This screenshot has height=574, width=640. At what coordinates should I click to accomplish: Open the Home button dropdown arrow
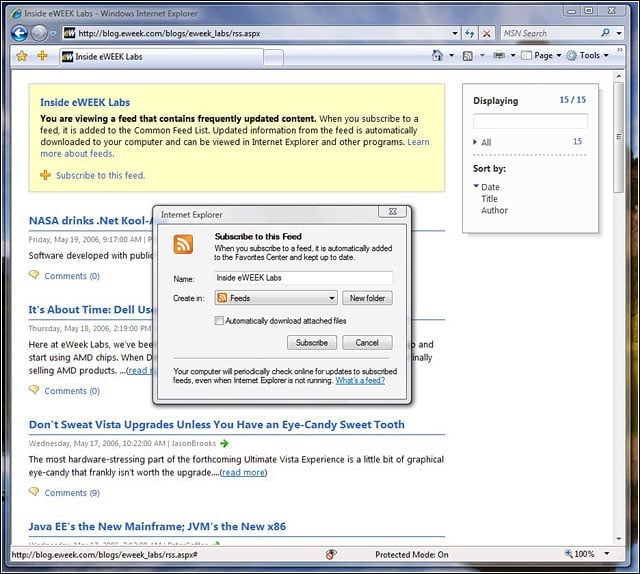451,56
